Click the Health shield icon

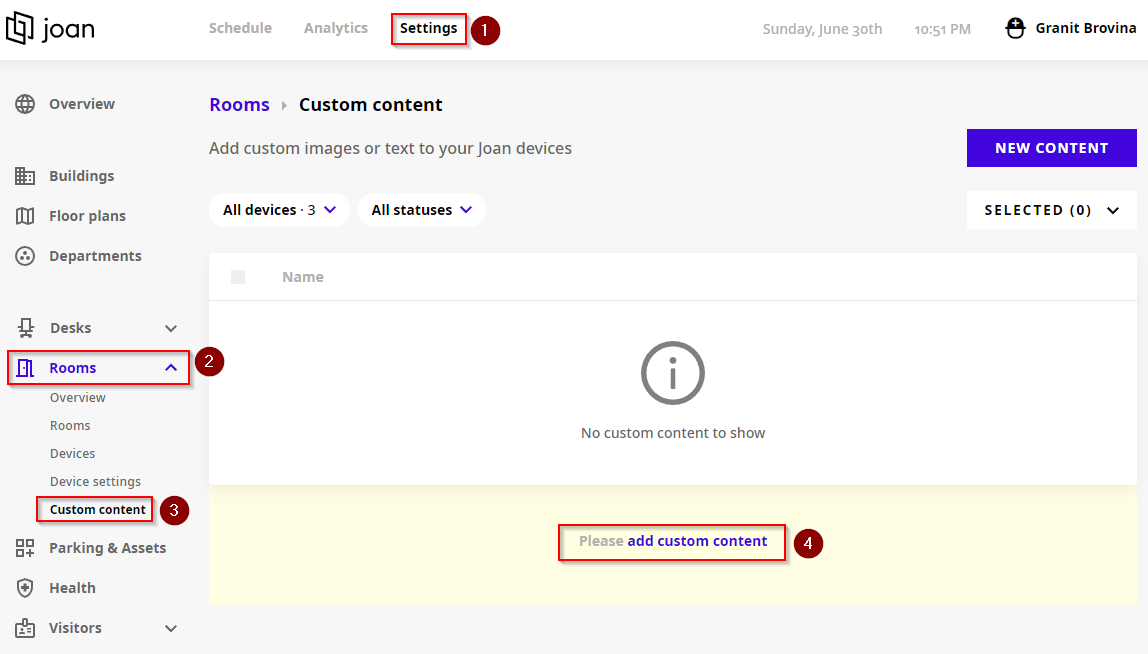pyautogui.click(x=25, y=588)
